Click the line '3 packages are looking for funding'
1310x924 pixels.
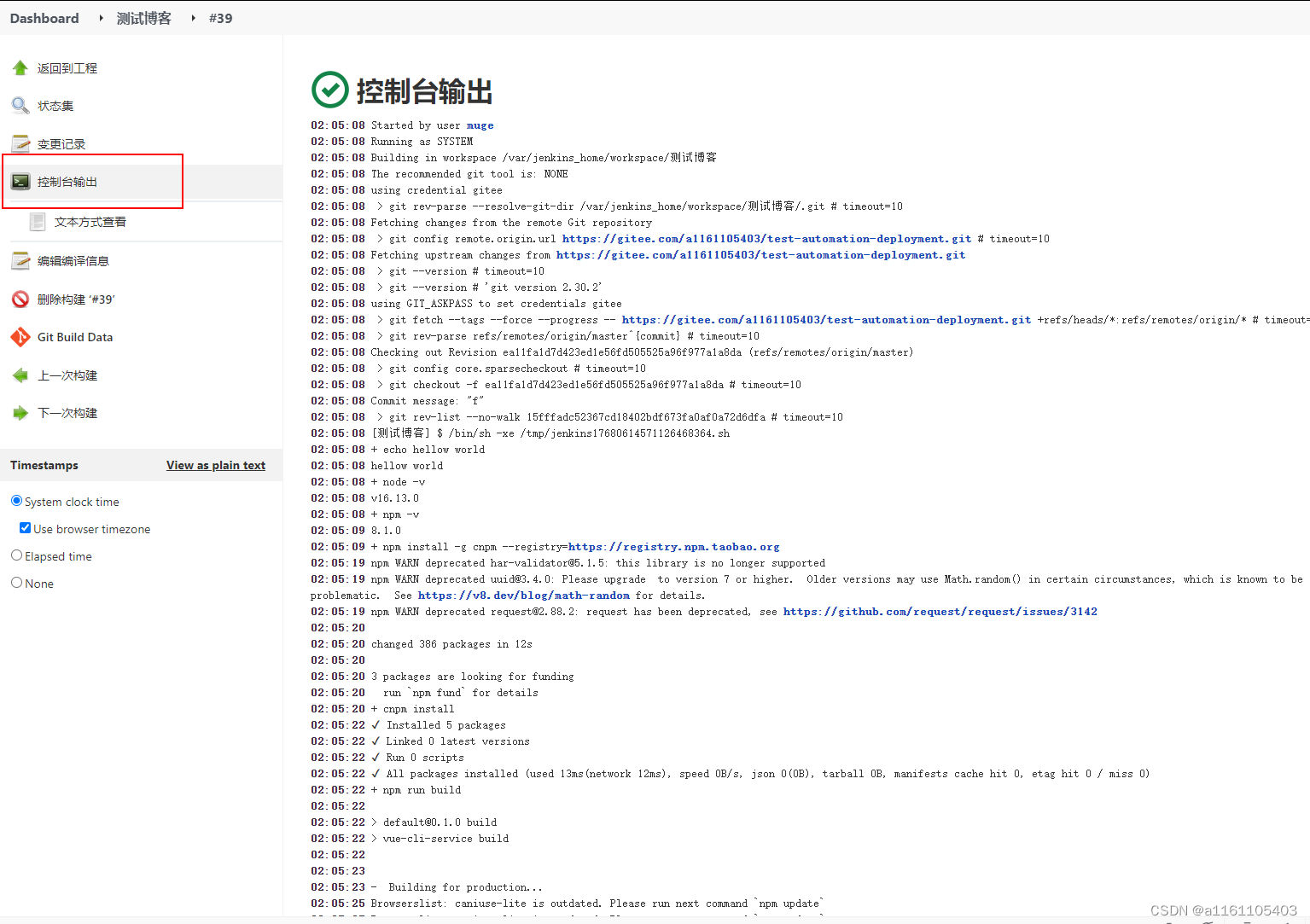(472, 677)
